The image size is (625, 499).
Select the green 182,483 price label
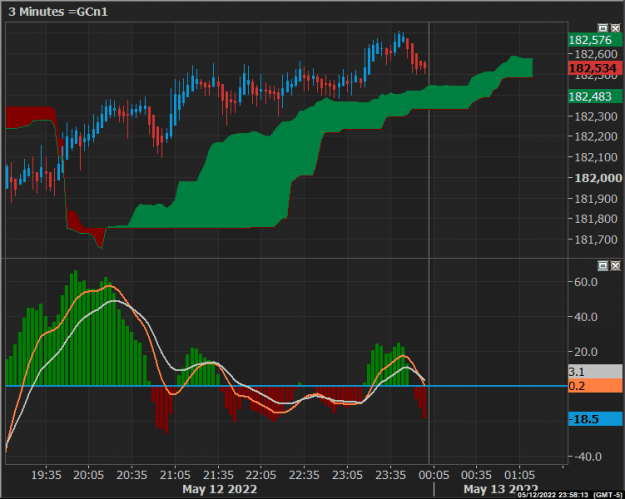coord(595,96)
